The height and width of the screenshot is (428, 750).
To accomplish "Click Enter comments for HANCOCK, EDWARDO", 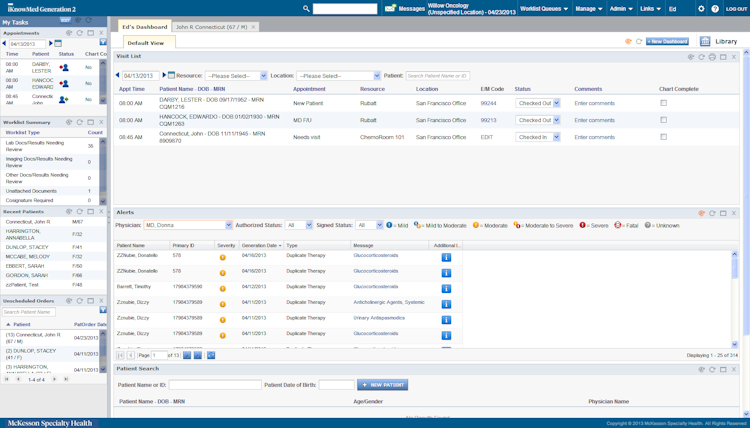I will [x=595, y=121].
